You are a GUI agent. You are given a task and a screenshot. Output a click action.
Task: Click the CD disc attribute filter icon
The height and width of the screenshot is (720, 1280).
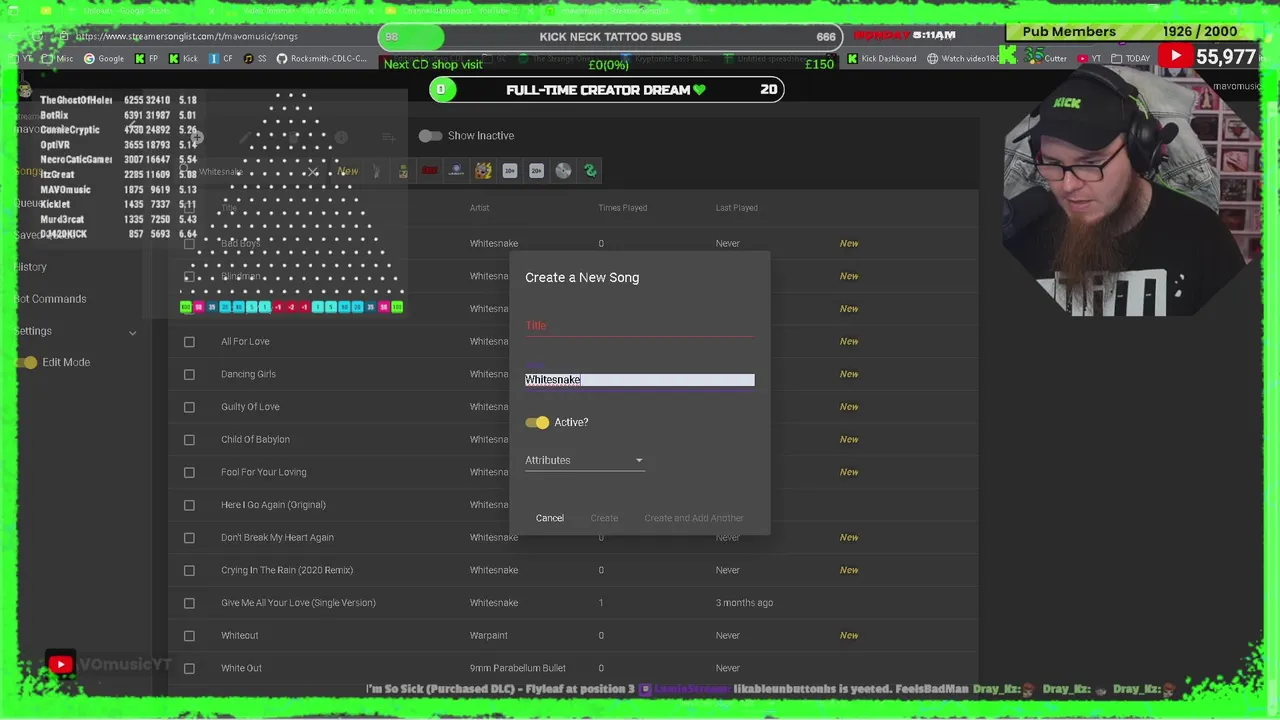point(564,171)
